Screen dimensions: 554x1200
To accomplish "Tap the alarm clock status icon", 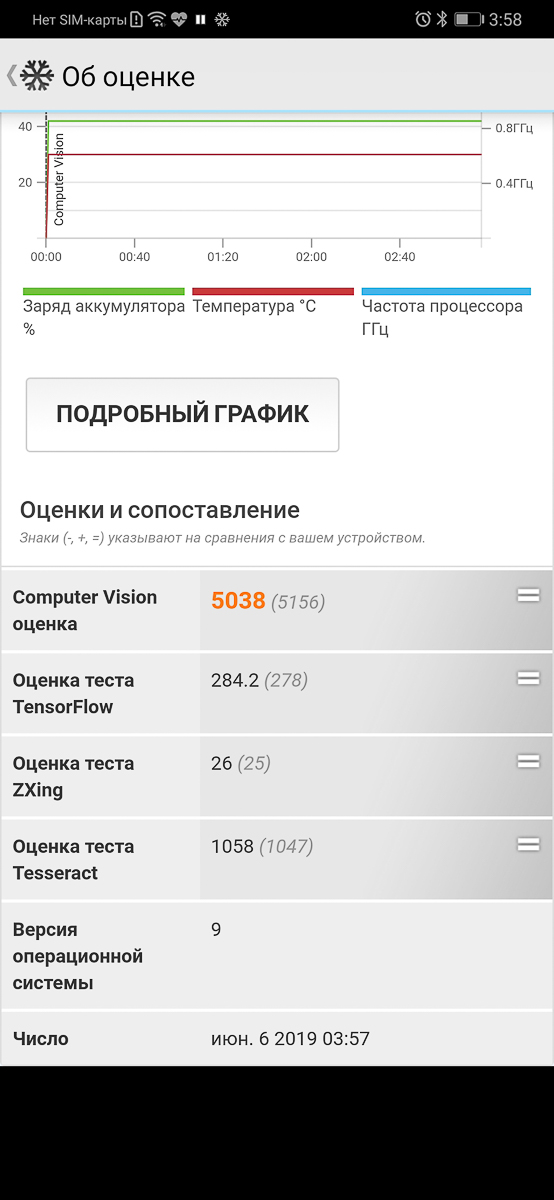I will [x=423, y=19].
